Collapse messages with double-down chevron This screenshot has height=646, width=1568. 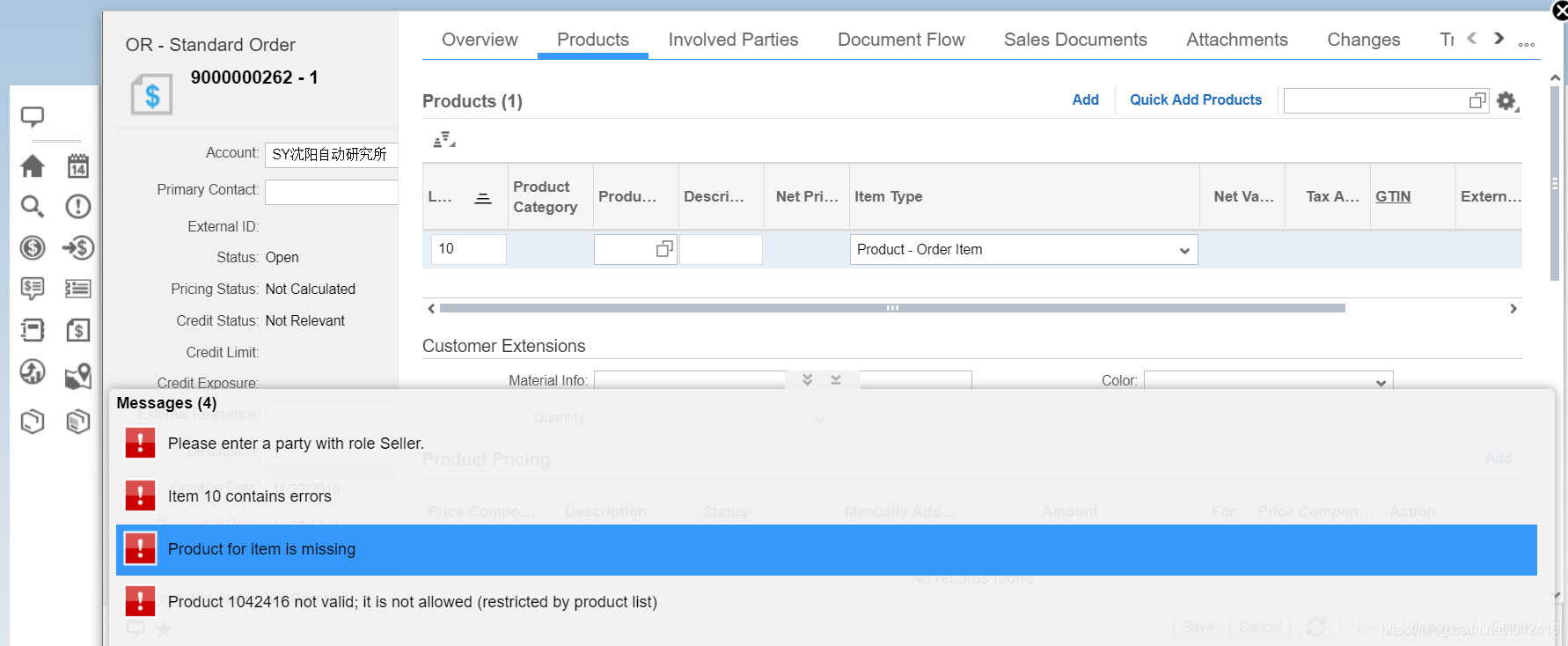coord(807,379)
